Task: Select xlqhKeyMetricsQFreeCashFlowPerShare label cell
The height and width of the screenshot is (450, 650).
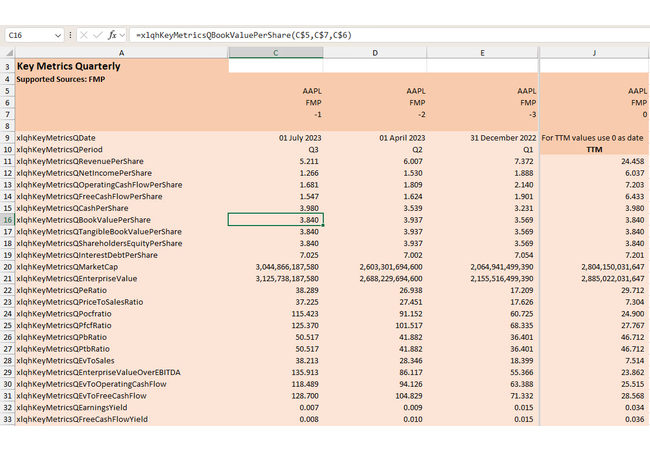Action: 121,196
